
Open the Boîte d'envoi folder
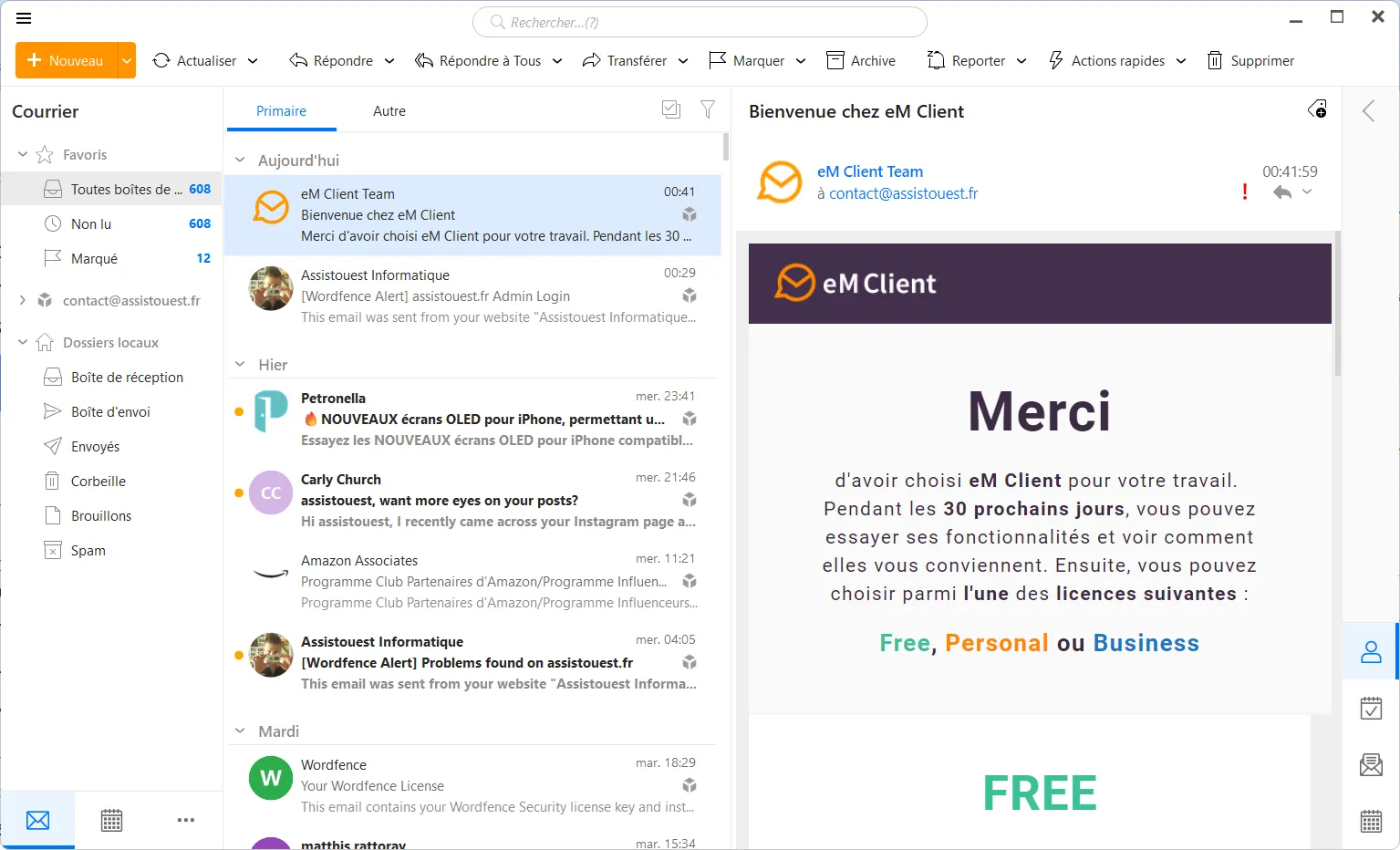111,412
